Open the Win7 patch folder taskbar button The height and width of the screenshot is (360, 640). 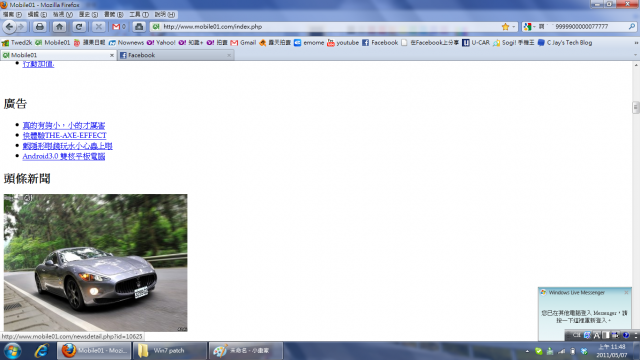170,351
